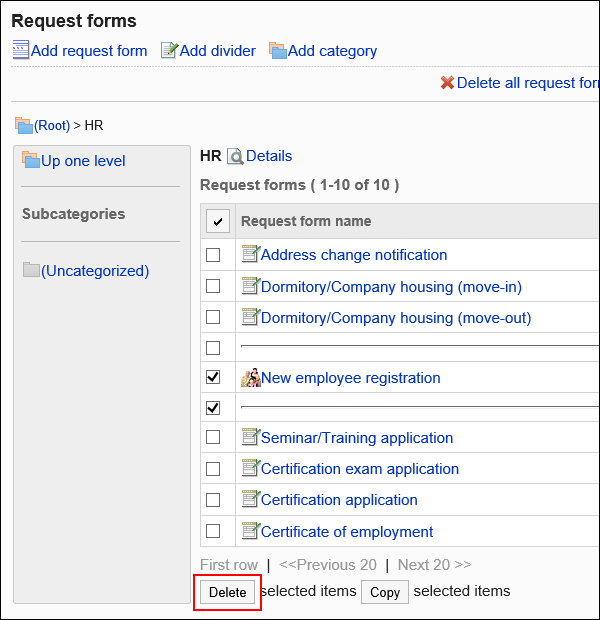Toggle the select-all checkbox in the header
600x620 pixels.
pos(218,221)
